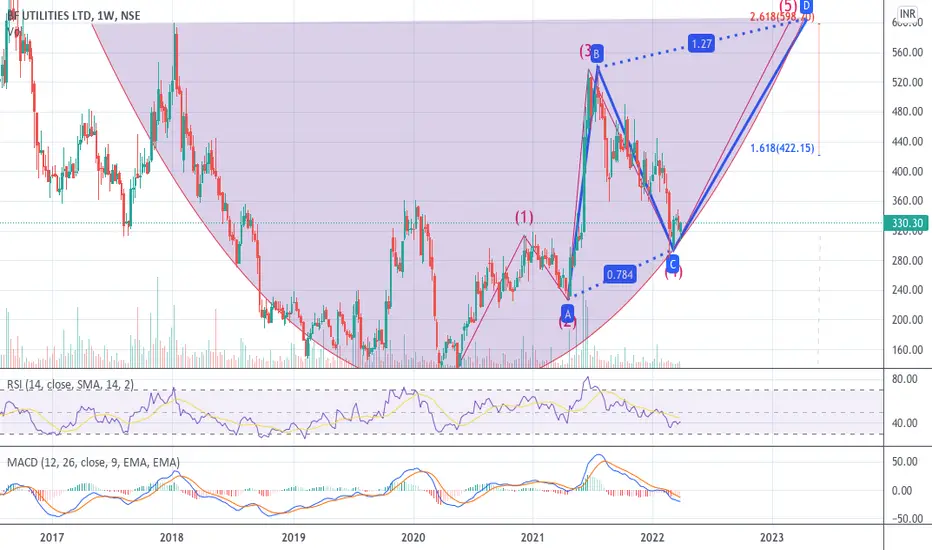Click the 80.00 value on RSI scale
932x550 pixels.
tap(905, 379)
